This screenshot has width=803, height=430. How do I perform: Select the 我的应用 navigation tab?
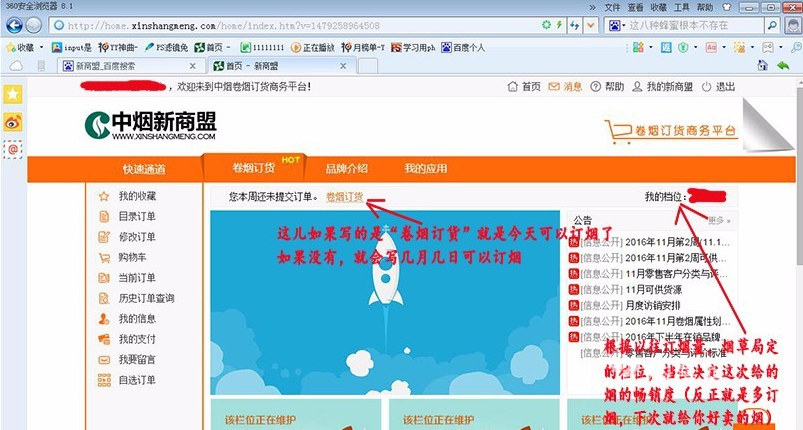426,168
